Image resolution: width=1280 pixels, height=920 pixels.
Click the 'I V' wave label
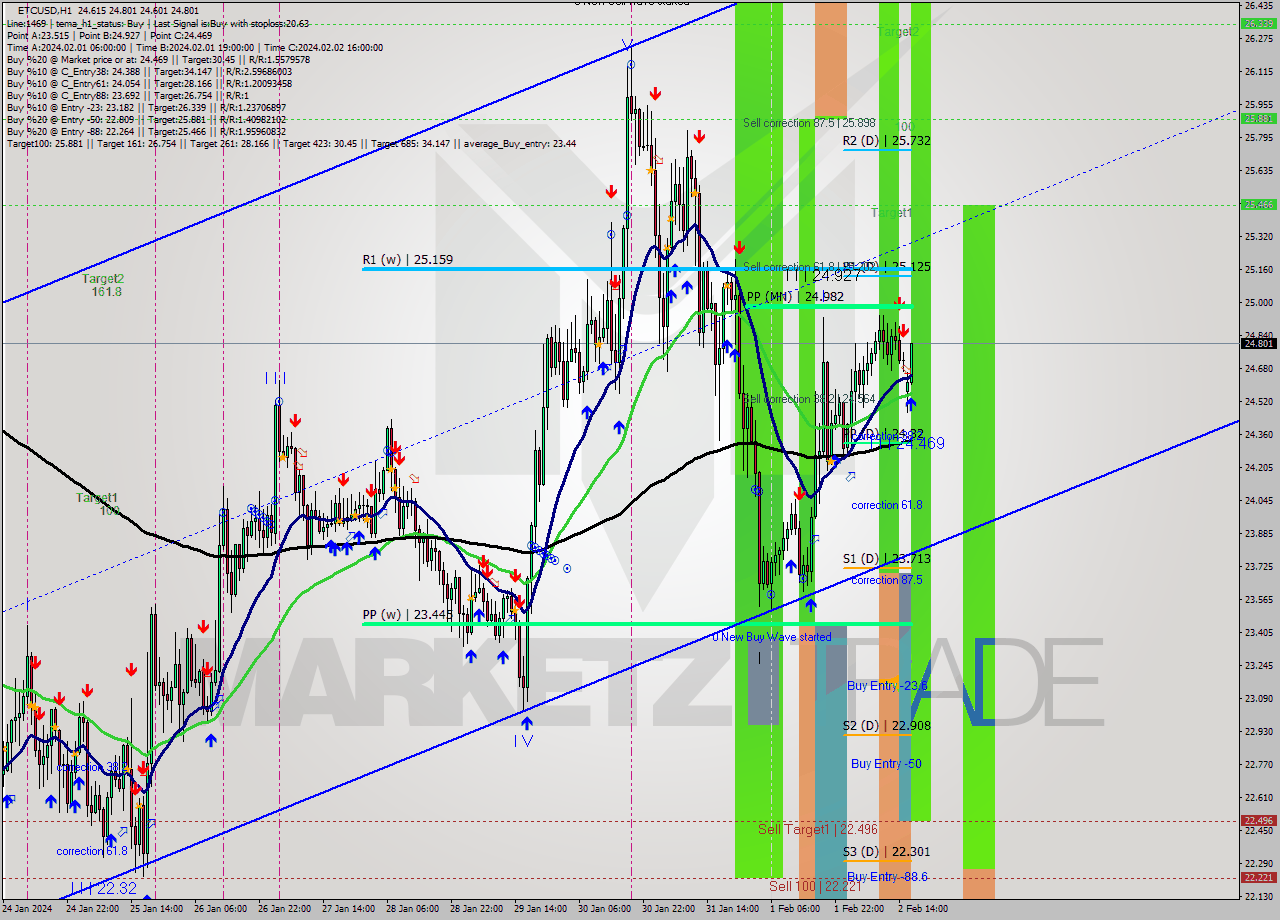[x=524, y=741]
